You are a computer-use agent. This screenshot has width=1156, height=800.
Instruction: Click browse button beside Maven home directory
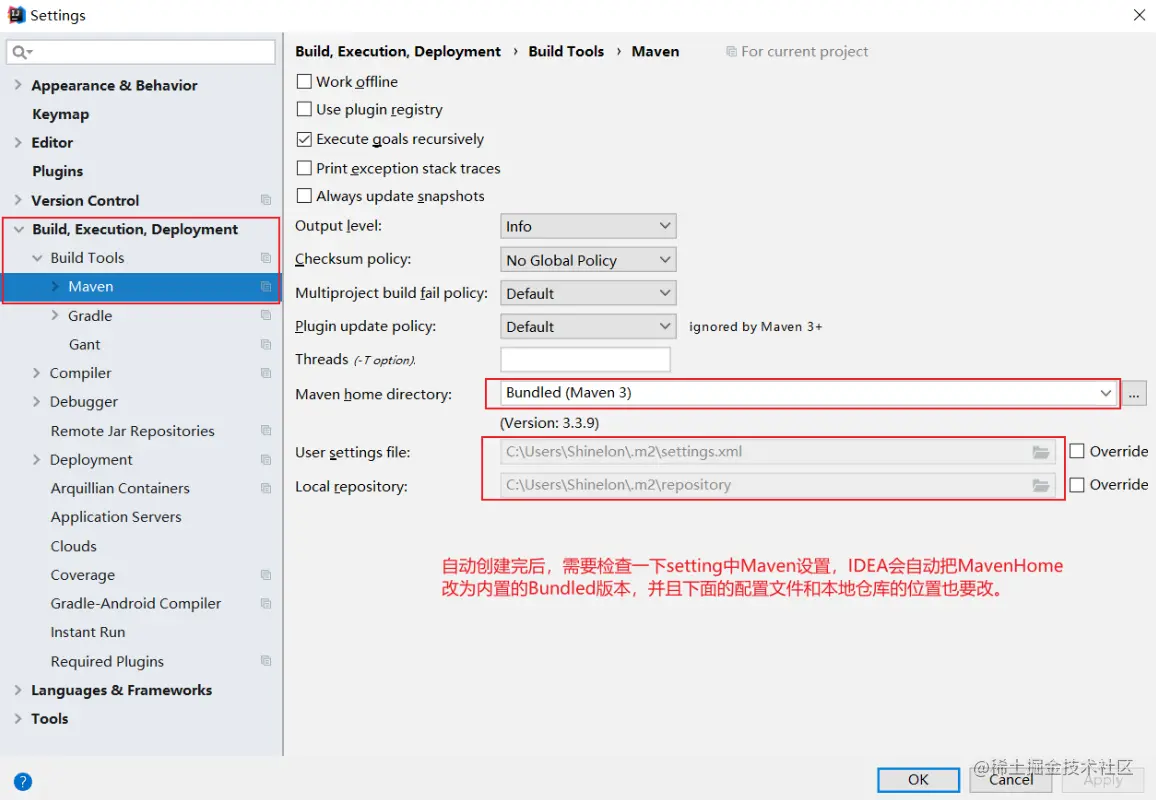[1134, 394]
